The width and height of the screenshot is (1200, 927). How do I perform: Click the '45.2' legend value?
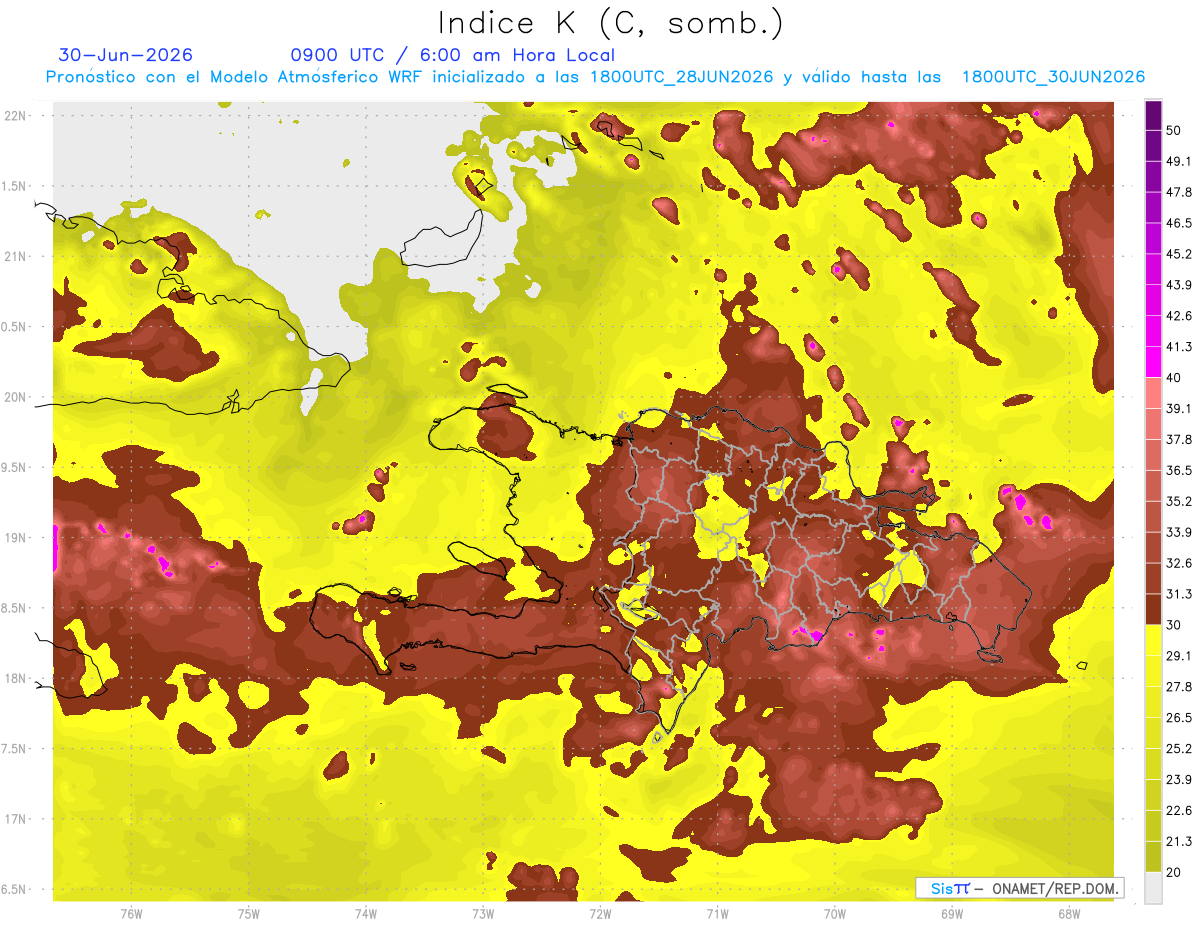tap(1179, 254)
